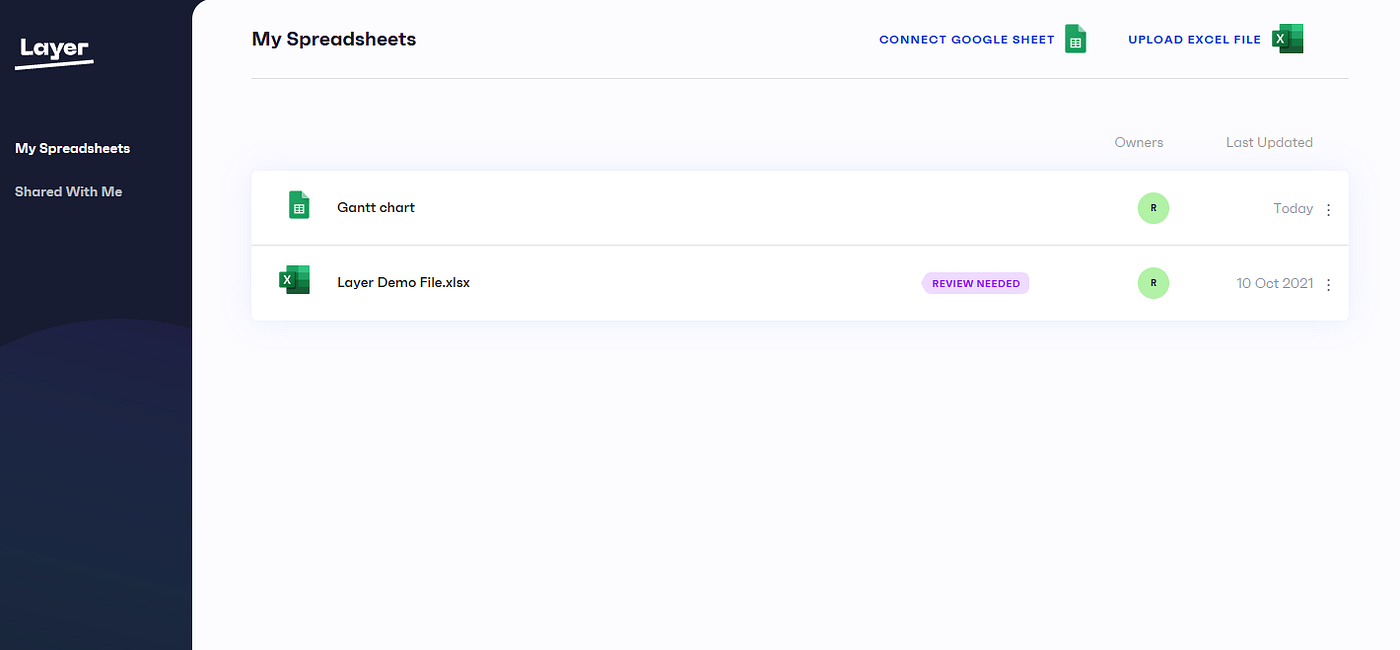Click the Connect Google Sheet button
1400x650 pixels.
(x=966, y=39)
